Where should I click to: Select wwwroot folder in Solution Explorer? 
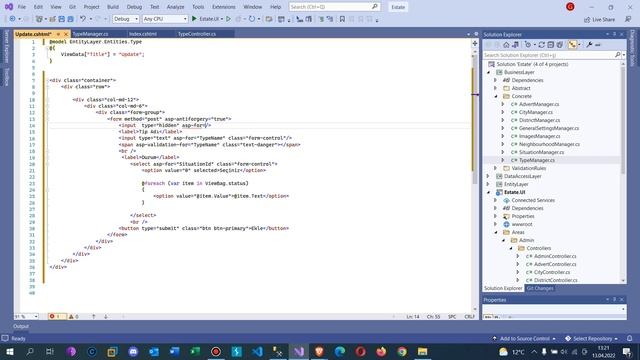tap(522, 224)
